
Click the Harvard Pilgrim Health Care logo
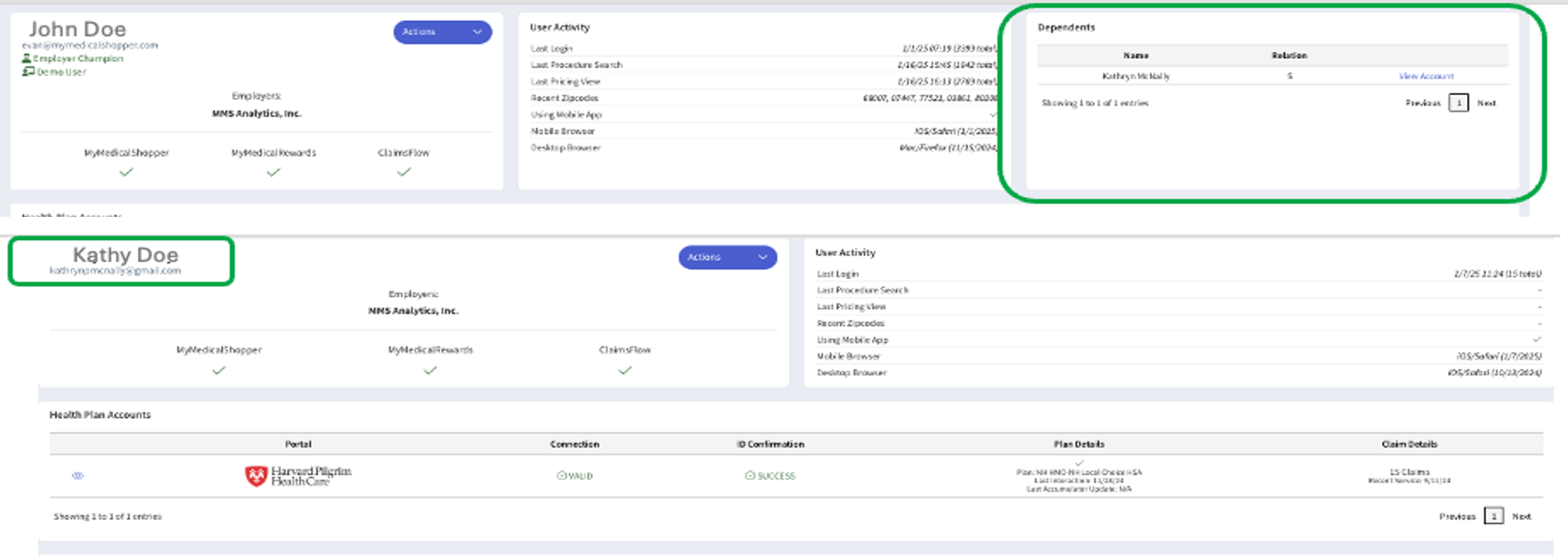[298, 476]
